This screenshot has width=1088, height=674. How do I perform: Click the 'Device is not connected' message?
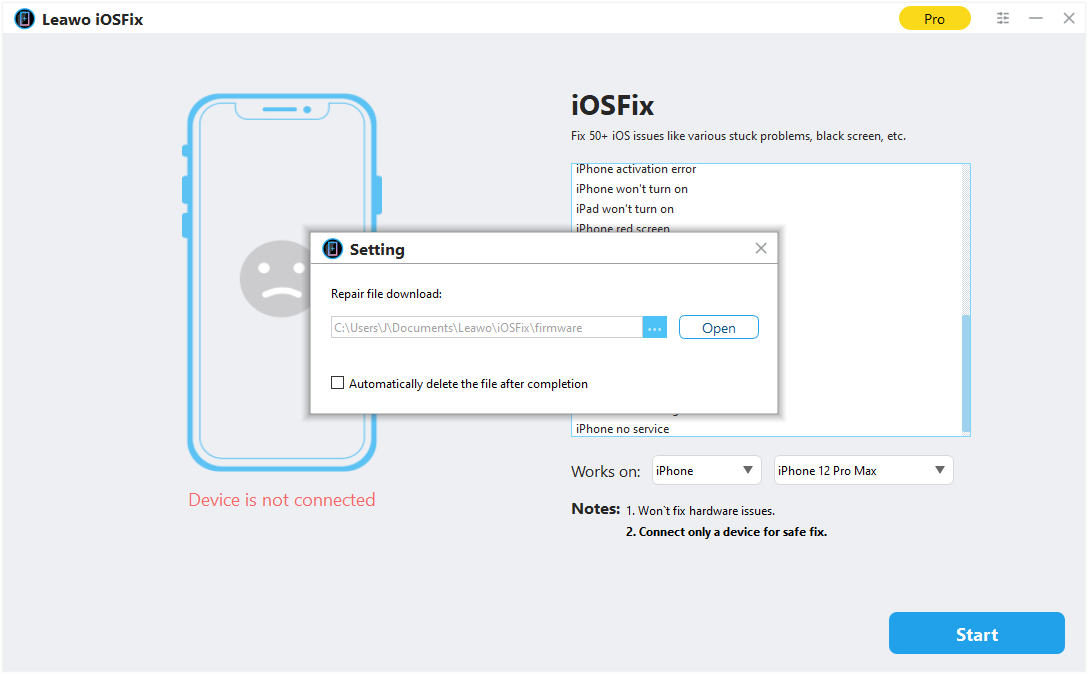click(x=282, y=500)
